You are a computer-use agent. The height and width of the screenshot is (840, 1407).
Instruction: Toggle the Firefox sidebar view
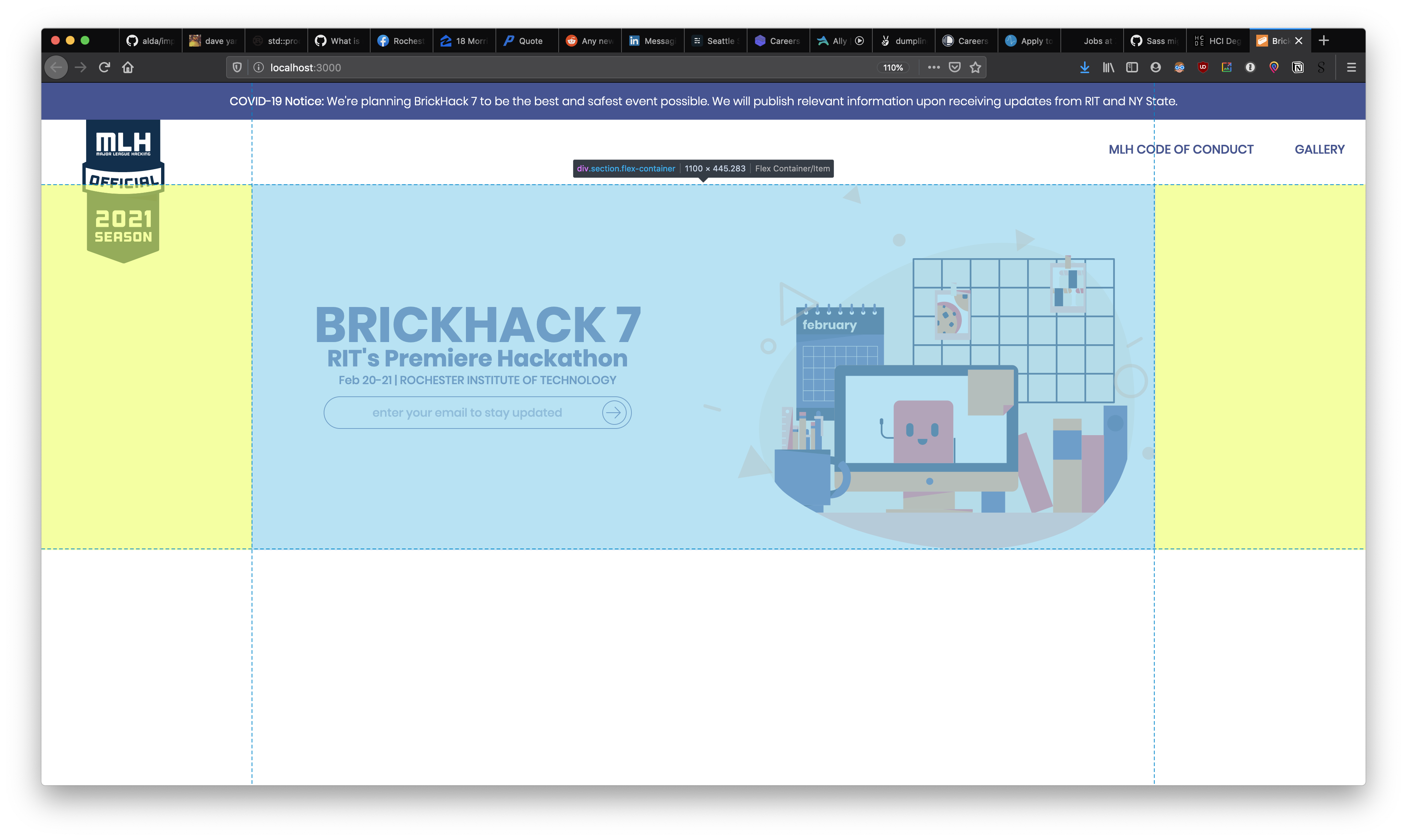click(x=1132, y=67)
